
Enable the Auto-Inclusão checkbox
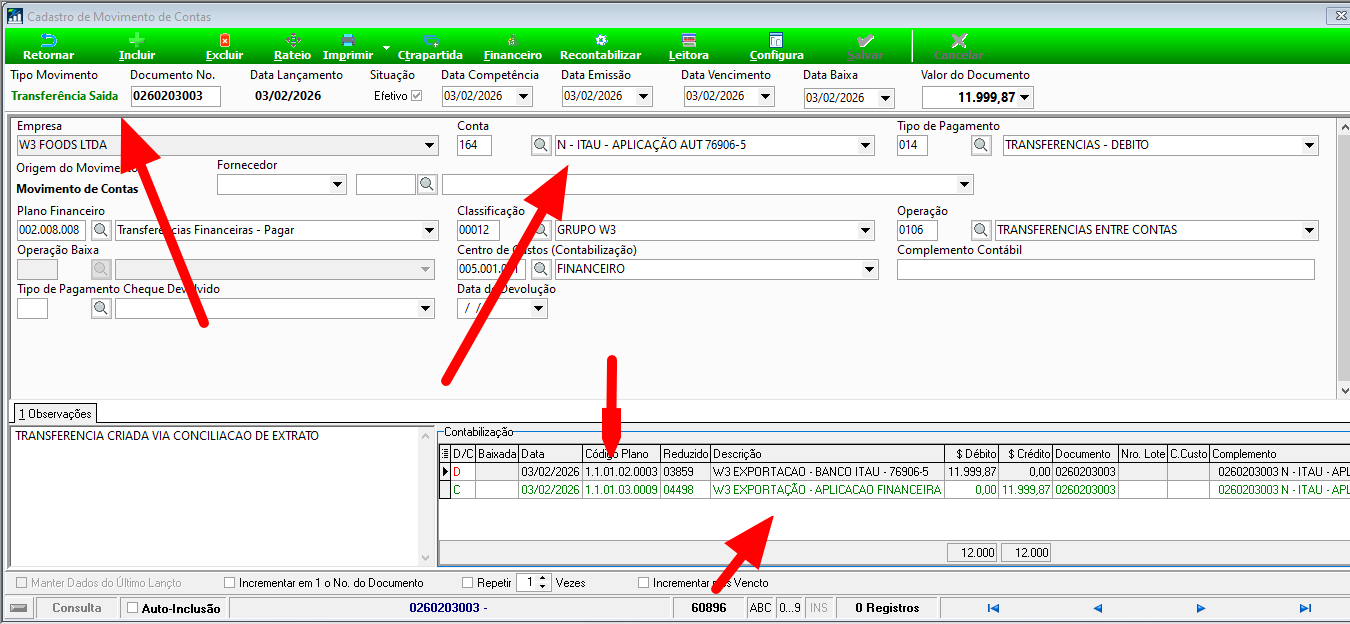click(133, 608)
